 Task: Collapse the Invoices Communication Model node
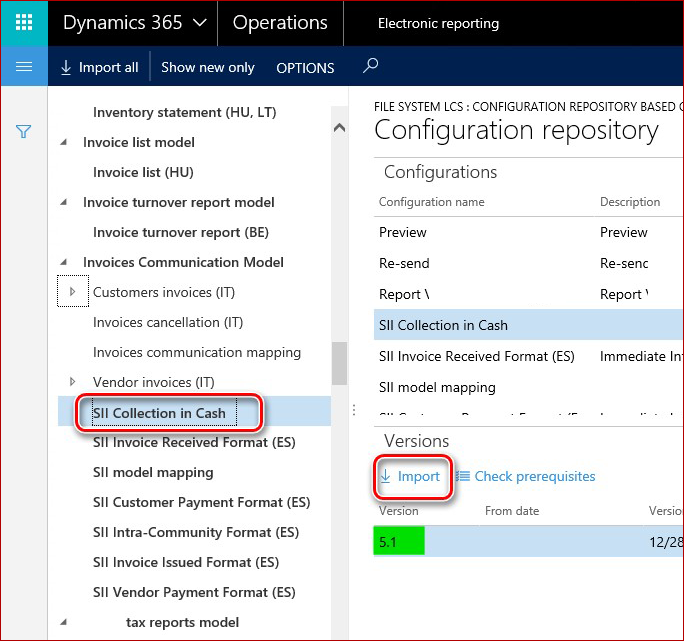click(x=64, y=262)
